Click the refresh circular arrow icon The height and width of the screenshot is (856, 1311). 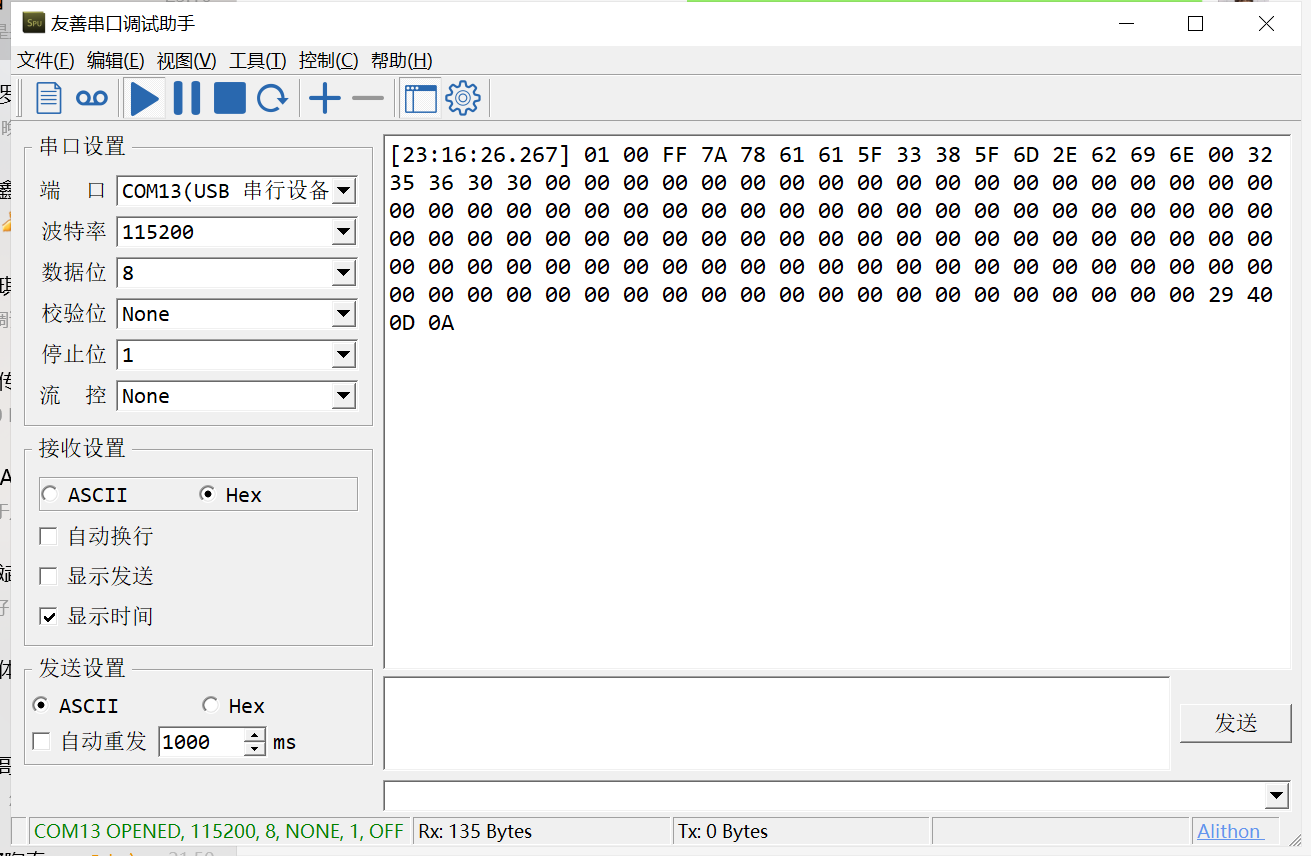(272, 98)
